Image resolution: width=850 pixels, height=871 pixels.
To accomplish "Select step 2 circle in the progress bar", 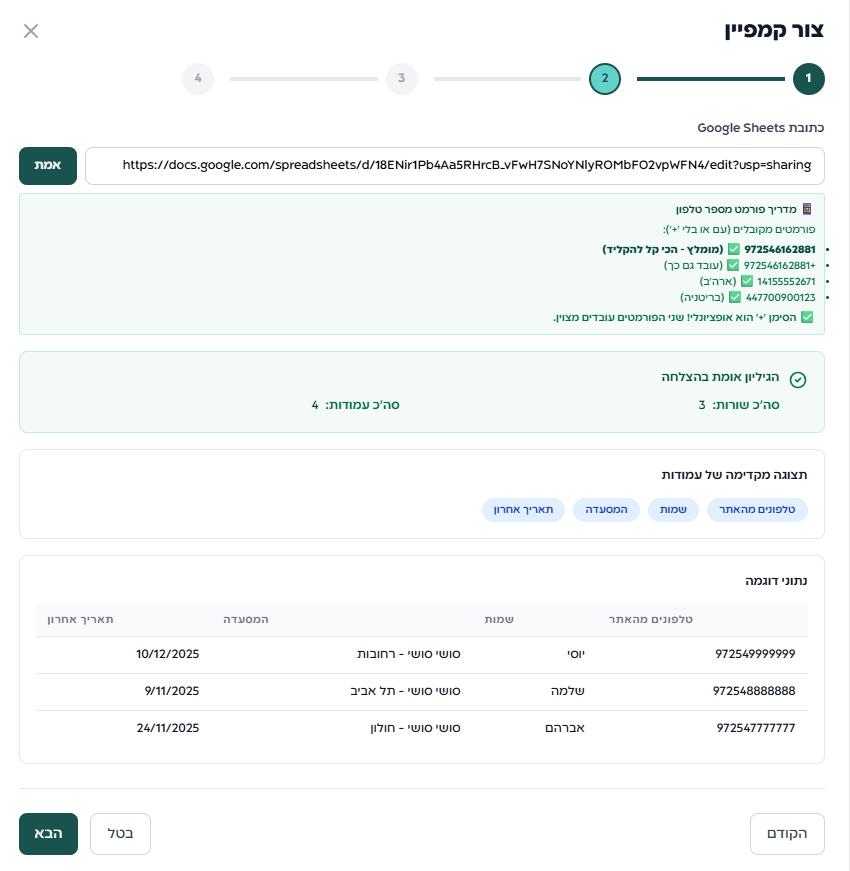I will pyautogui.click(x=604, y=79).
